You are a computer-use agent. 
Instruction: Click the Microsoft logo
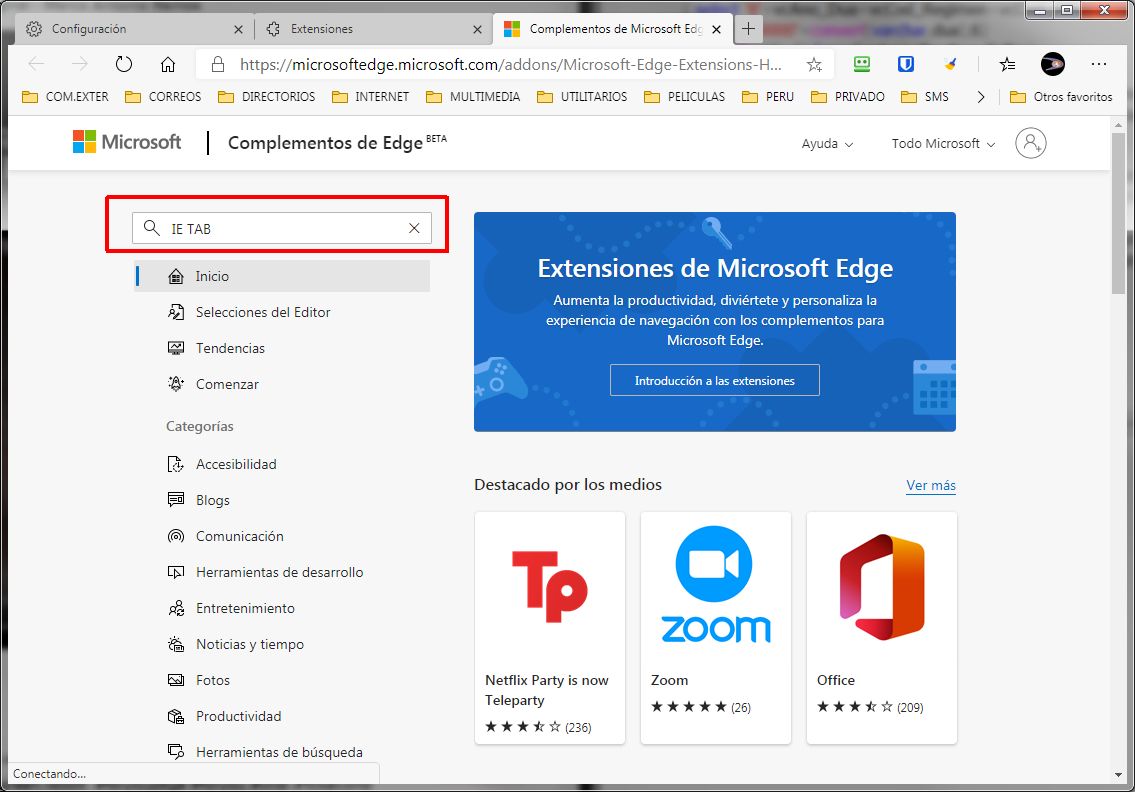(x=127, y=142)
